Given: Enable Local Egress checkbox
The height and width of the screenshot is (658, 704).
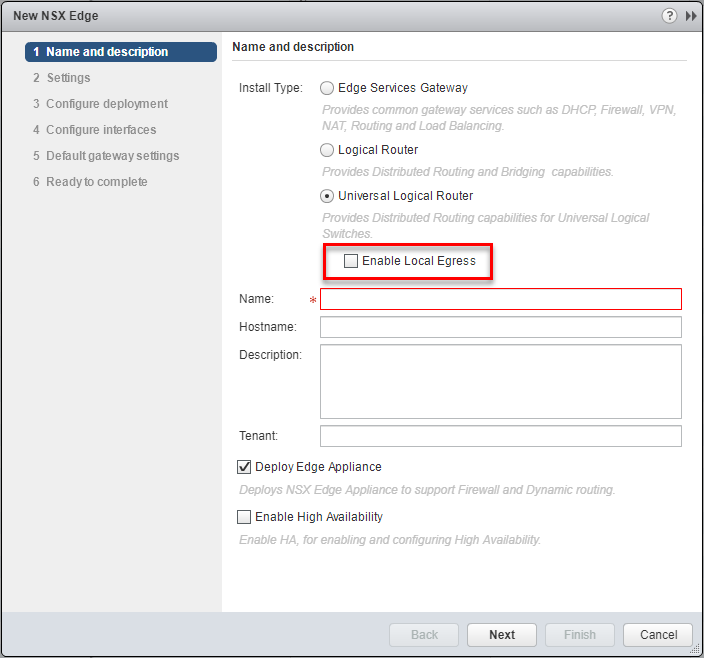Looking at the screenshot, I should coord(350,261).
